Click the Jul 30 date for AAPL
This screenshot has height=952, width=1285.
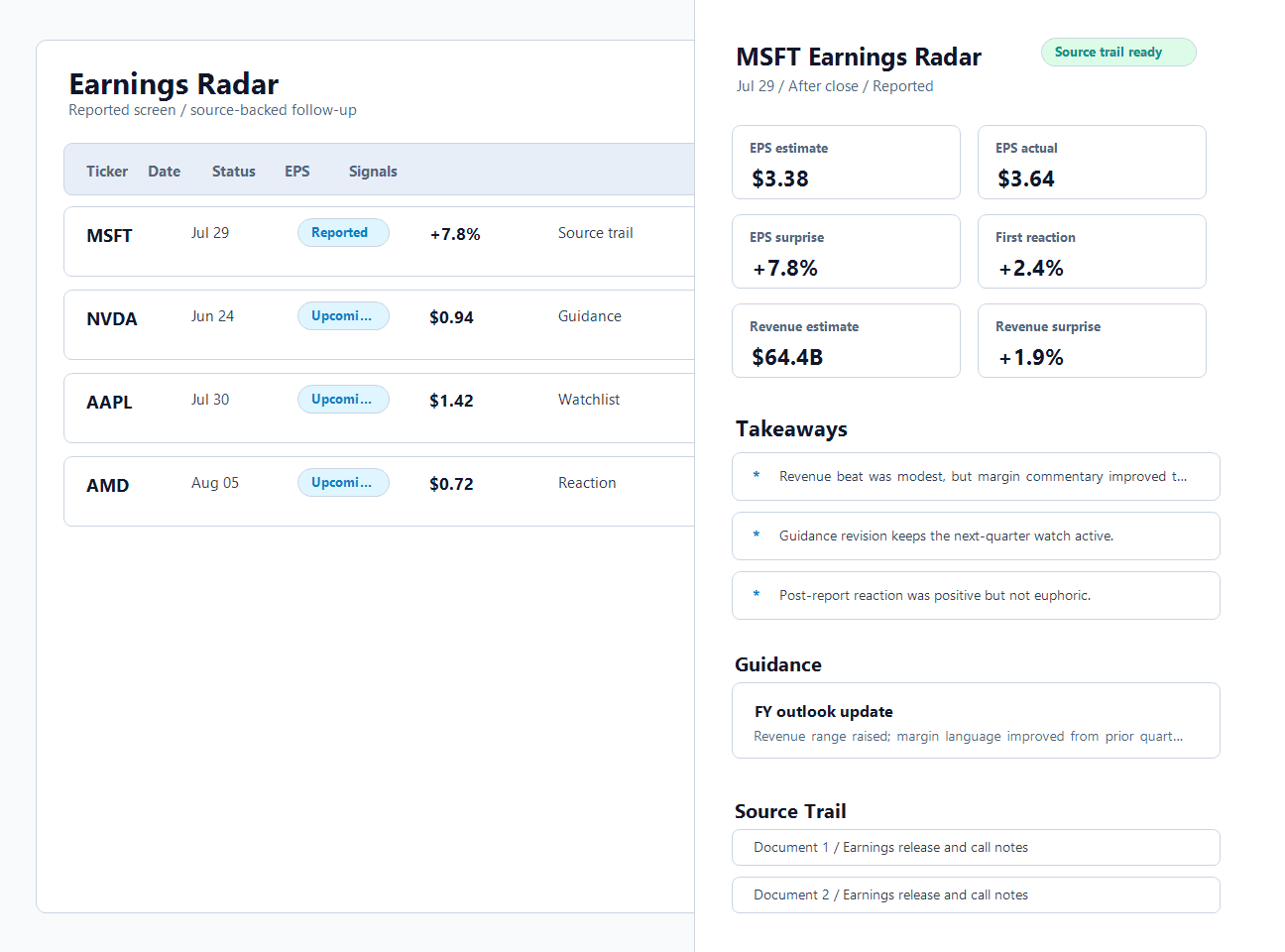pos(210,400)
